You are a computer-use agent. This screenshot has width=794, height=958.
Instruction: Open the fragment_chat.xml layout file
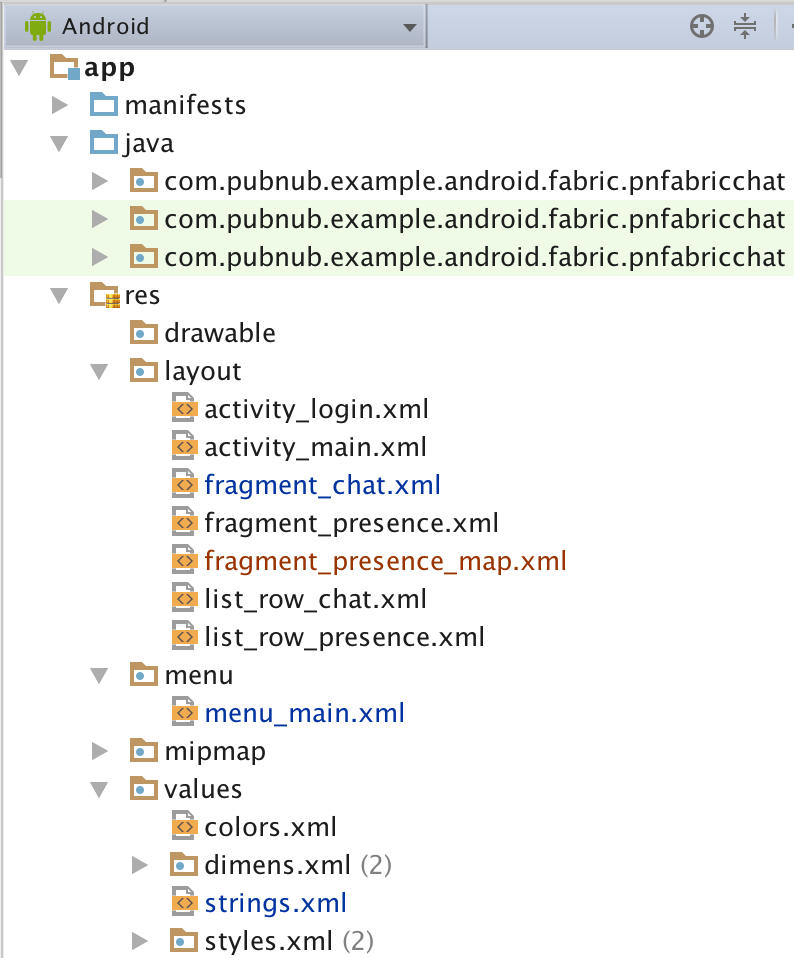pyautogui.click(x=322, y=484)
